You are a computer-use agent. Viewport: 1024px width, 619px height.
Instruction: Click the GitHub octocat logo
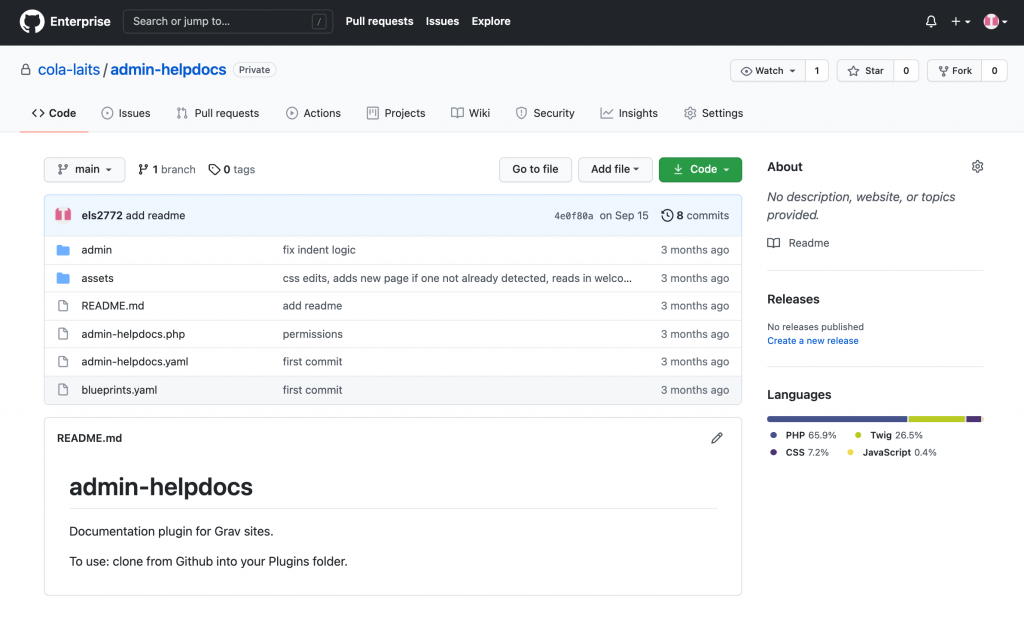coord(31,22)
